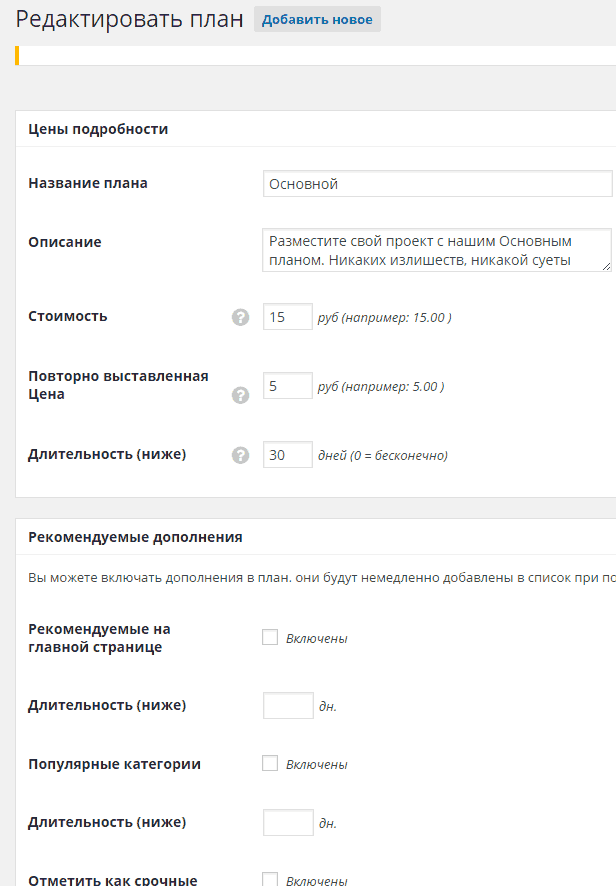Grab the resize handle of the Описание textarea
616x886 pixels.
(x=606, y=266)
